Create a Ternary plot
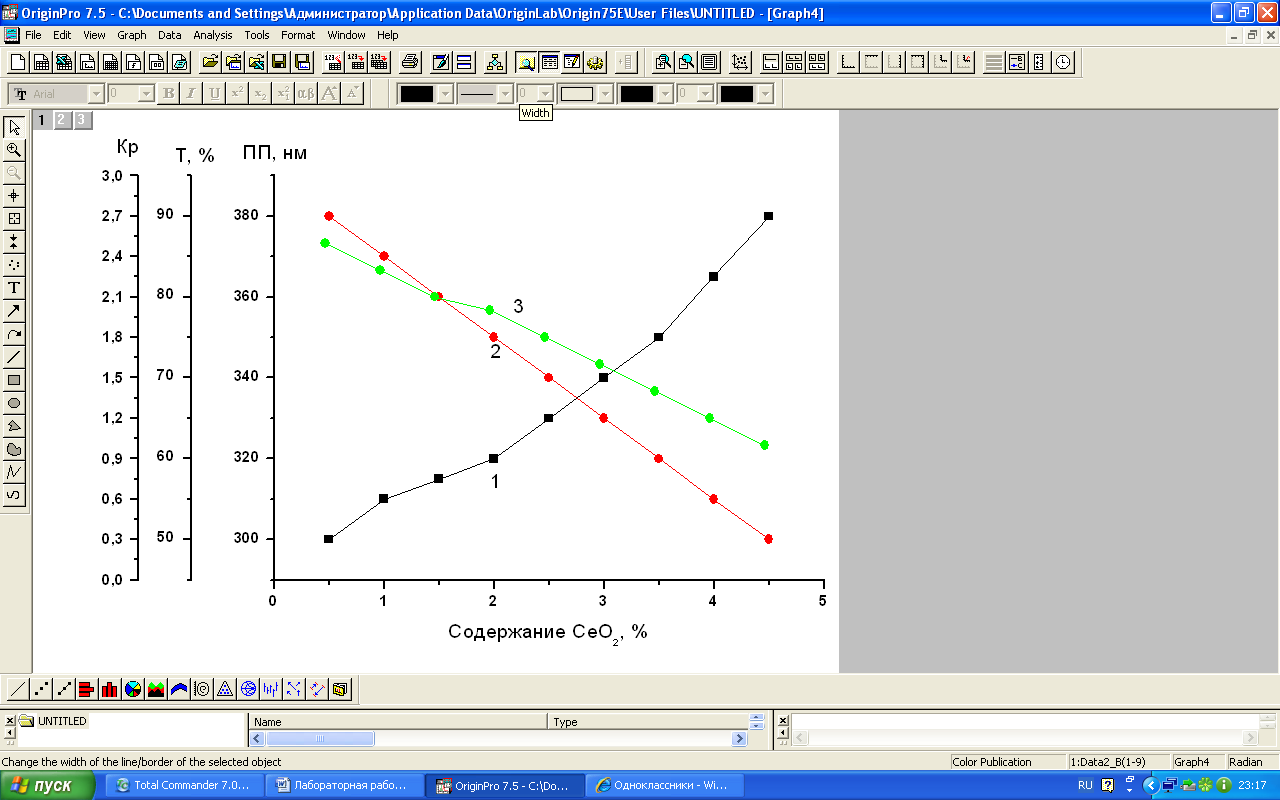 coord(225,689)
